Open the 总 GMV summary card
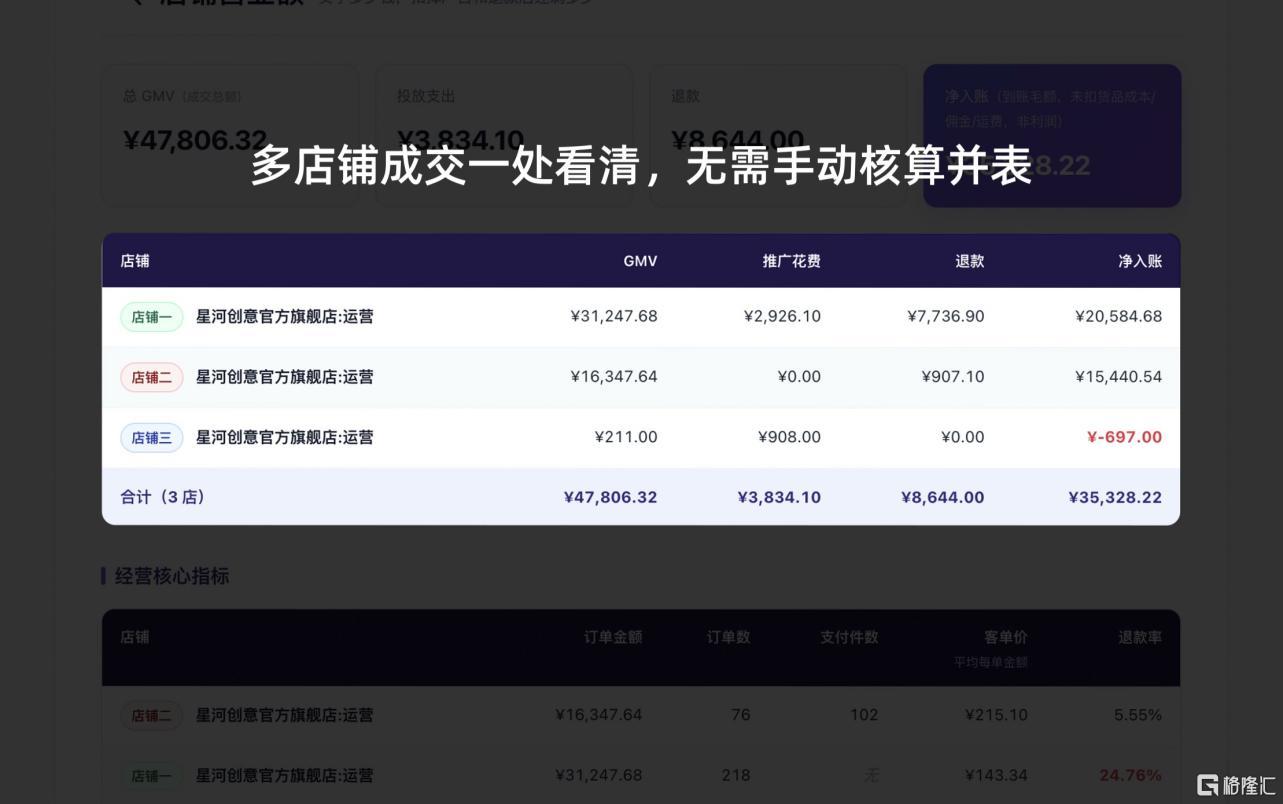The height and width of the screenshot is (804, 1283). (x=230, y=136)
